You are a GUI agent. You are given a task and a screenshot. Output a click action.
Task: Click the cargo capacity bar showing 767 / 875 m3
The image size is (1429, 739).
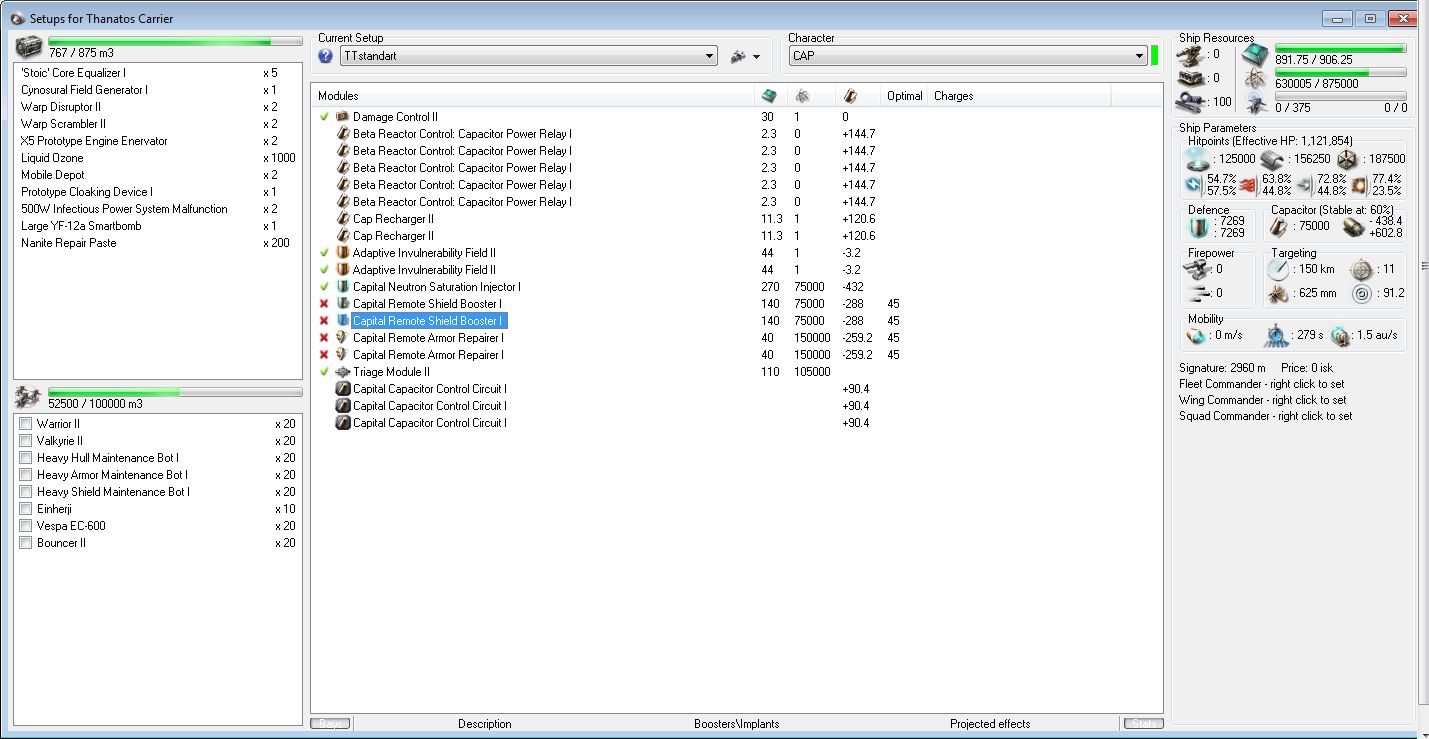click(x=175, y=42)
